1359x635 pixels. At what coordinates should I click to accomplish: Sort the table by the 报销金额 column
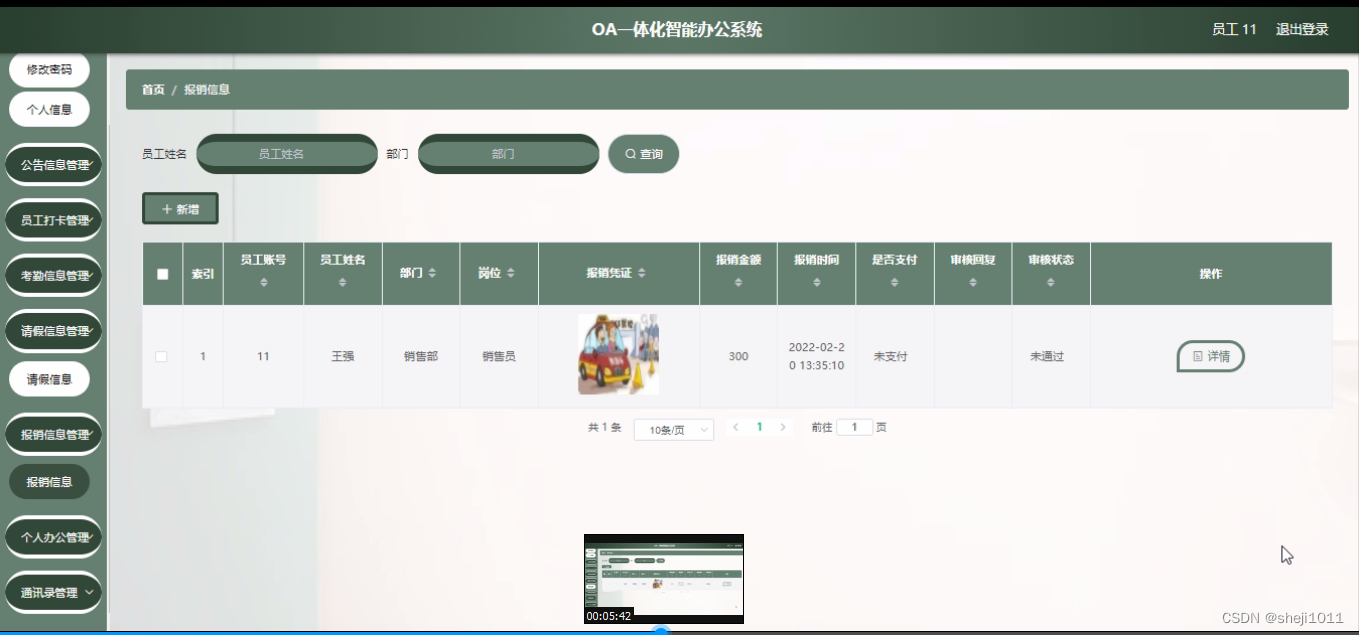coord(738,284)
